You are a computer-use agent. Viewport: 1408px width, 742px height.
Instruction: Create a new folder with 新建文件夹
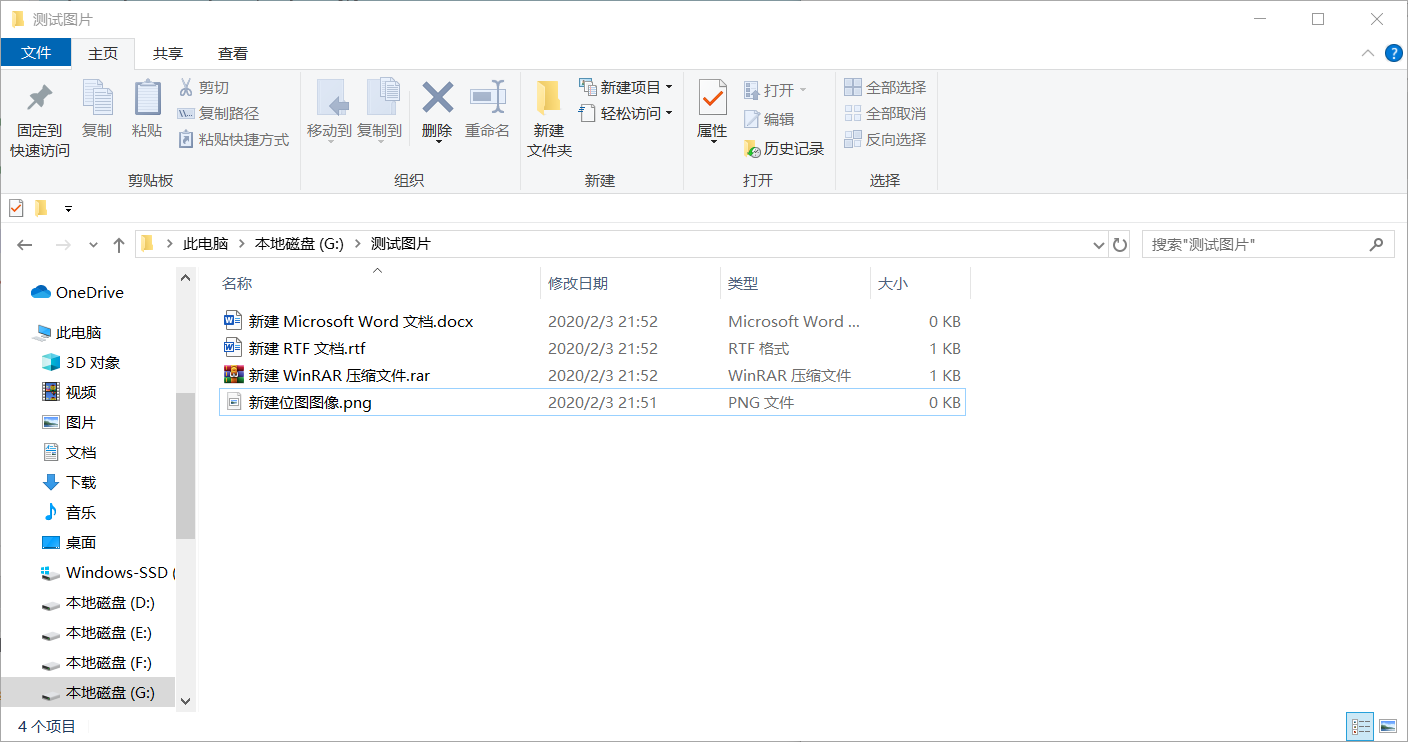click(550, 119)
